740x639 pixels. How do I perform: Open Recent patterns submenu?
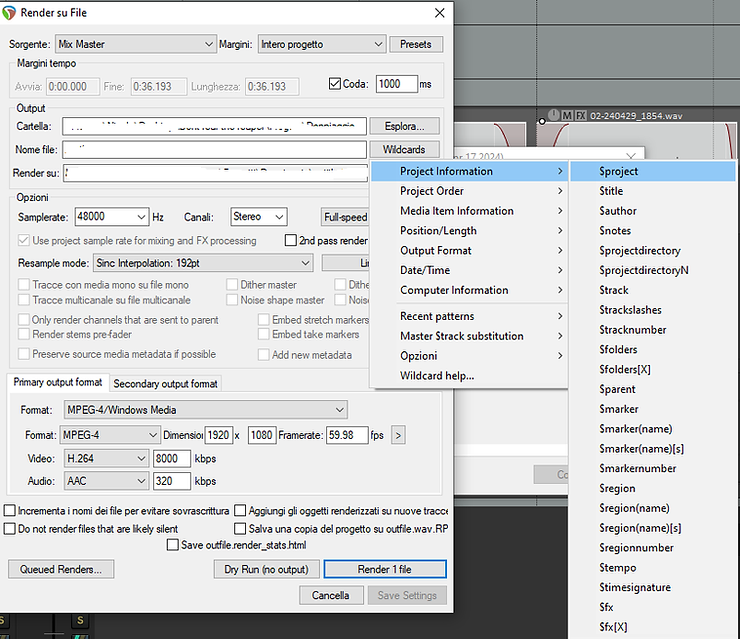470,316
